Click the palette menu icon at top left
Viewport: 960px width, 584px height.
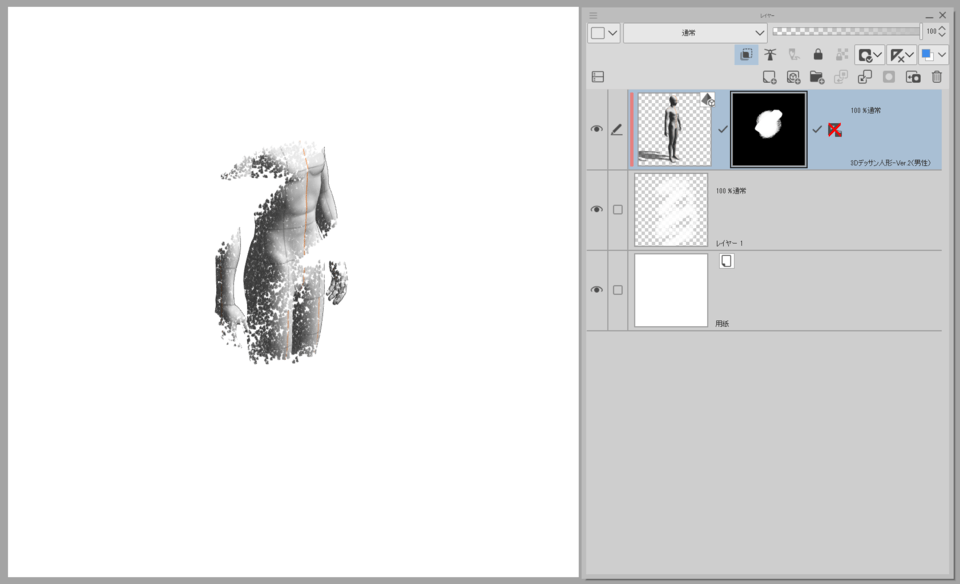coord(592,15)
